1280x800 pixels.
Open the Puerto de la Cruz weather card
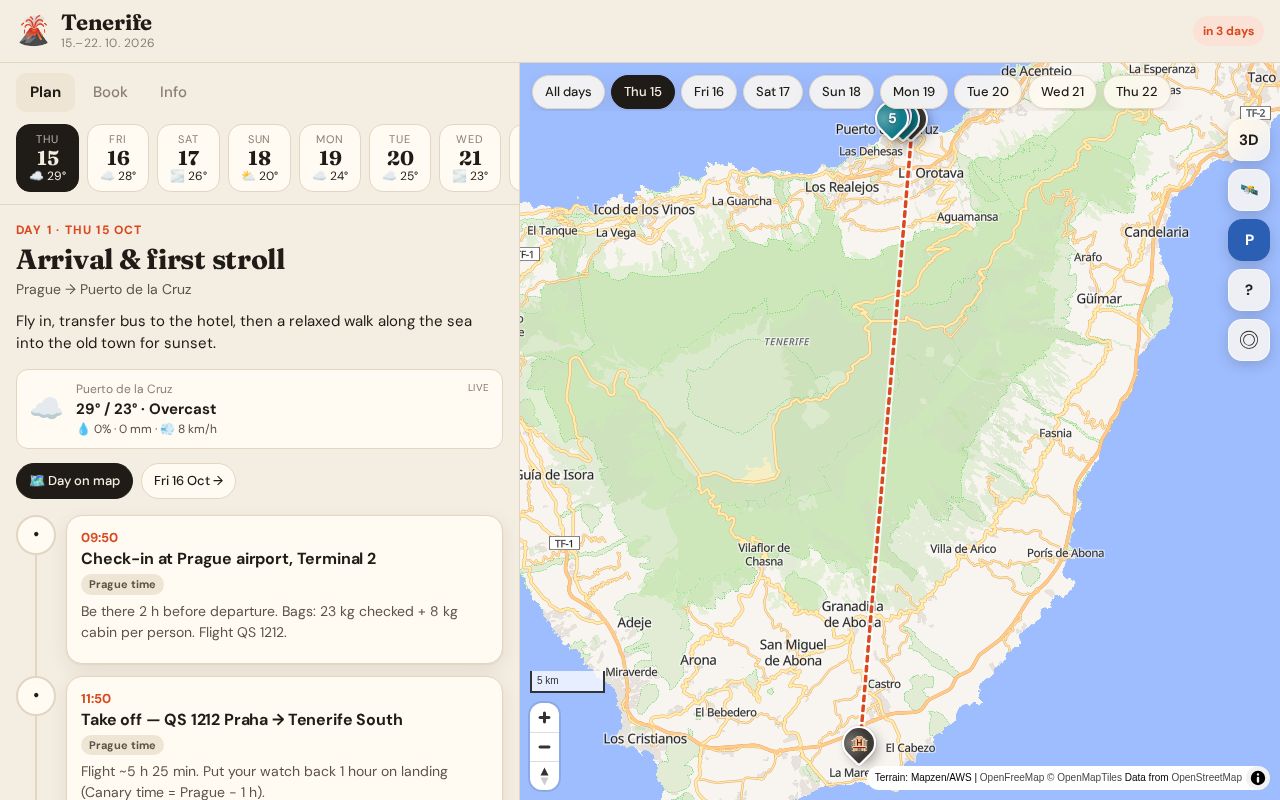[259, 409]
